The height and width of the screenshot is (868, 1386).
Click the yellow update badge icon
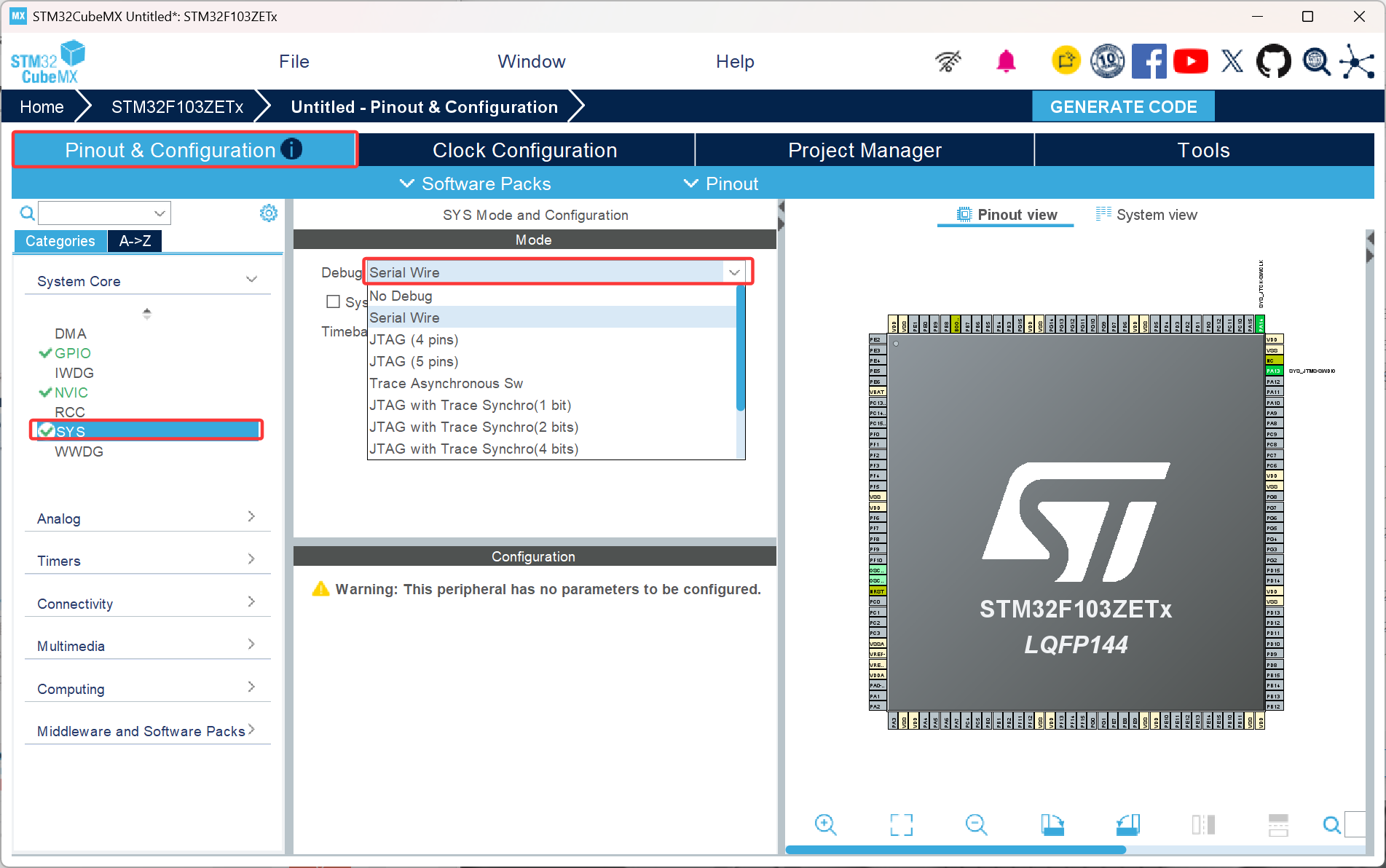pyautogui.click(x=1066, y=60)
